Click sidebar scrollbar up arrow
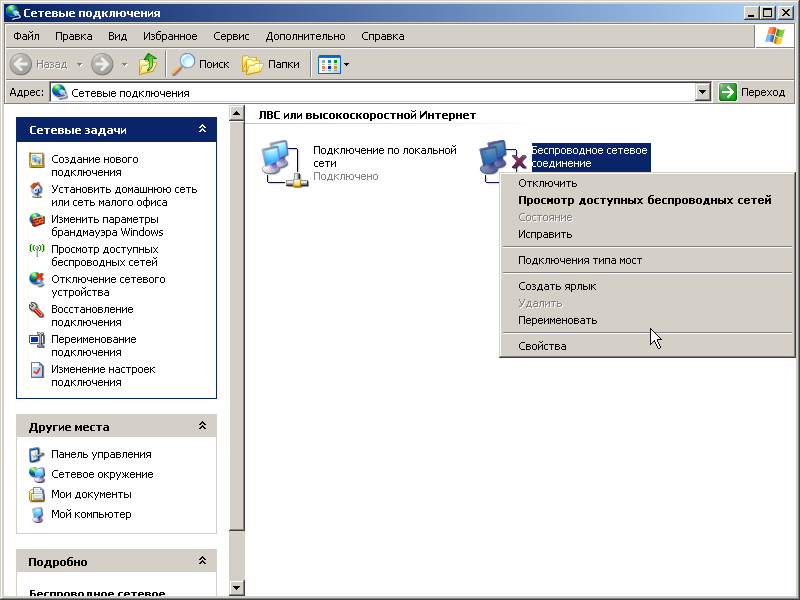The image size is (800, 600). (237, 113)
